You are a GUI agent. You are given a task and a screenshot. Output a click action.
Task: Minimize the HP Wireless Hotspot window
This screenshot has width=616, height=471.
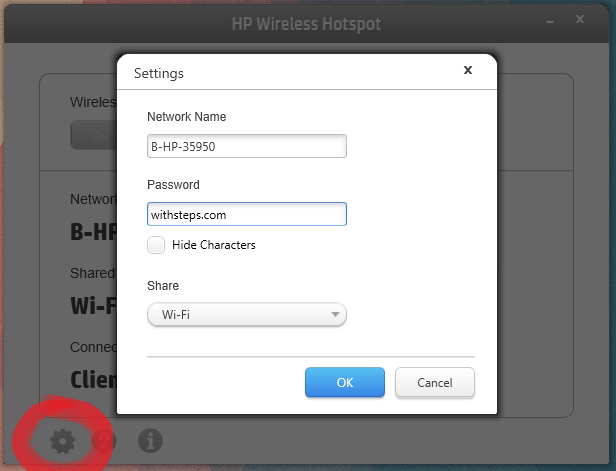550,22
